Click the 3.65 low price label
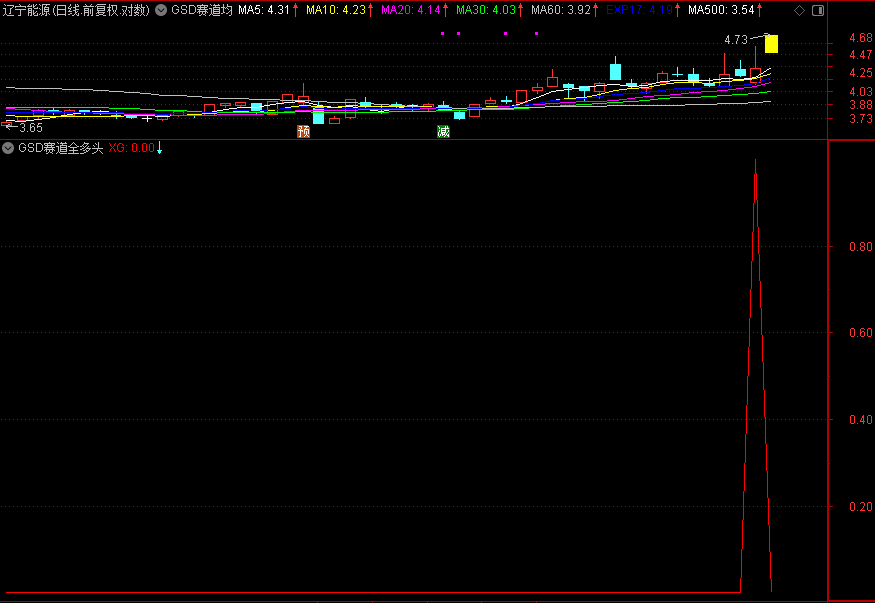Image resolution: width=875 pixels, height=603 pixels. point(30,127)
